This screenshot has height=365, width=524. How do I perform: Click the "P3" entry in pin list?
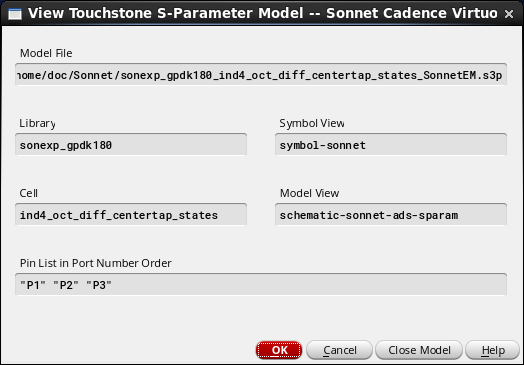(x=99, y=285)
